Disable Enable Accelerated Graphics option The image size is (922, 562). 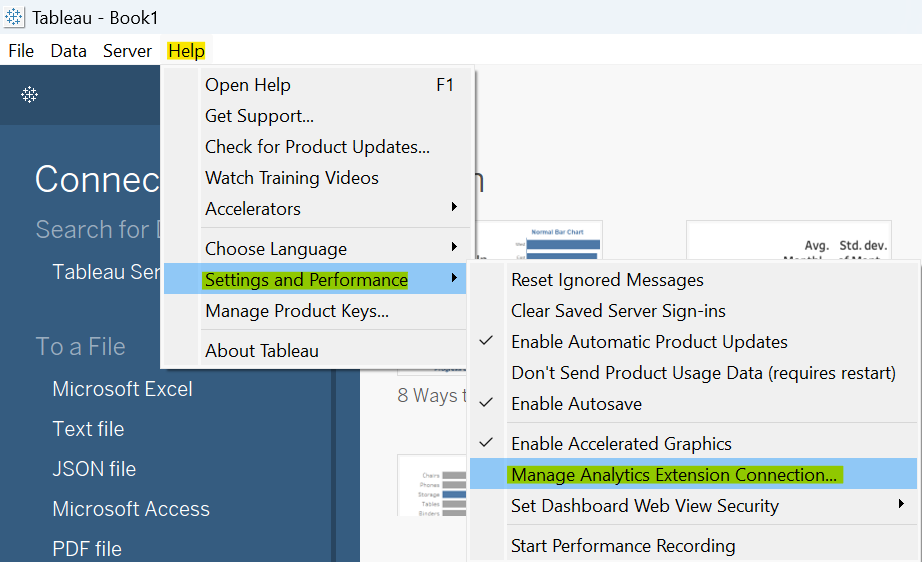[x=621, y=444]
